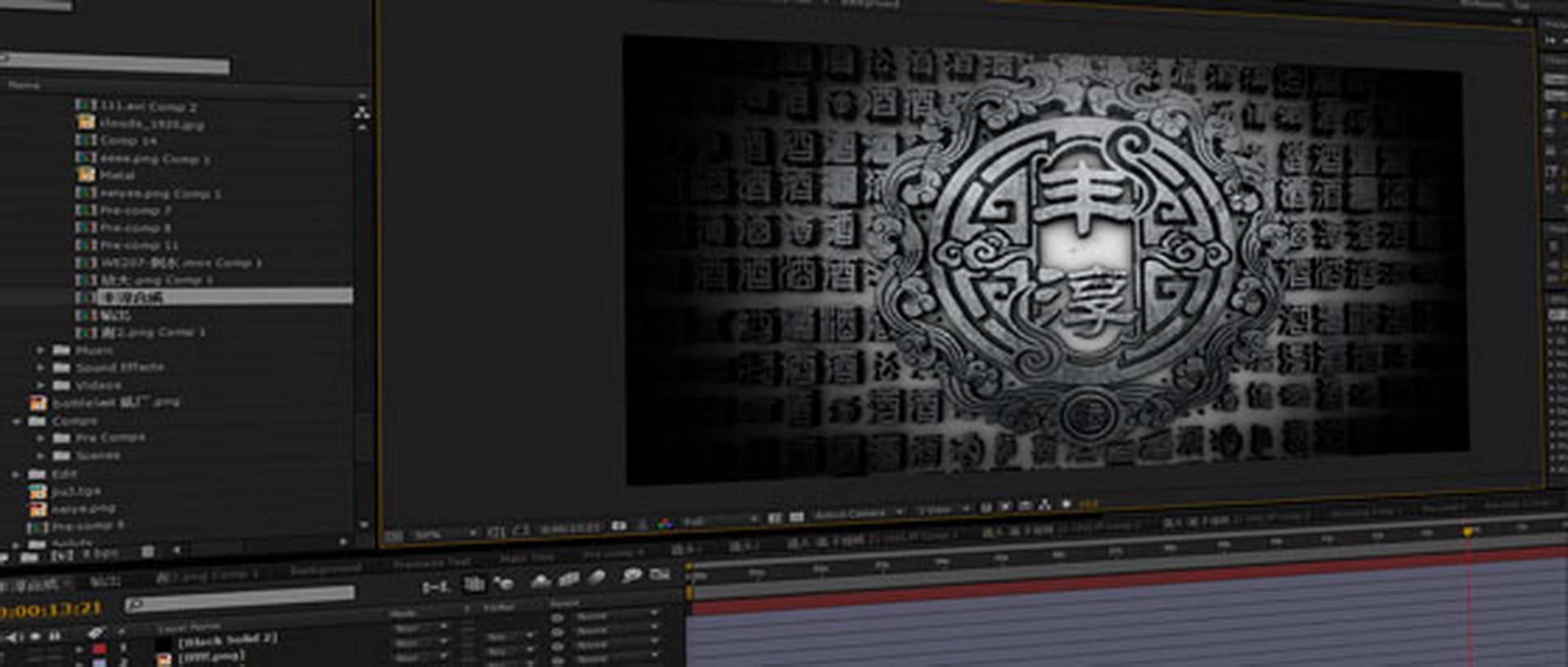This screenshot has width=1568, height=667.
Task: Click the Create New Folder icon in the Project panel
Action: pos(30,557)
